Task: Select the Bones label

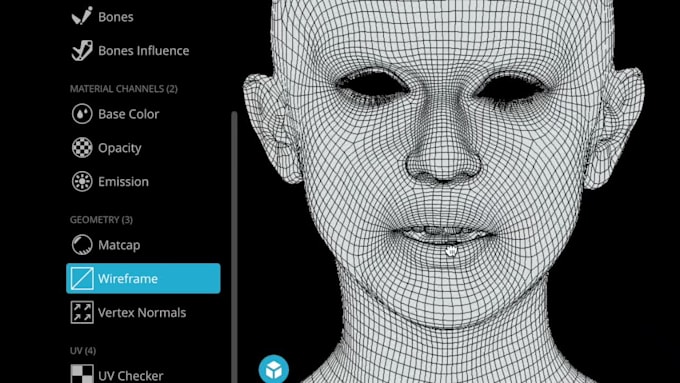Action: tap(116, 17)
